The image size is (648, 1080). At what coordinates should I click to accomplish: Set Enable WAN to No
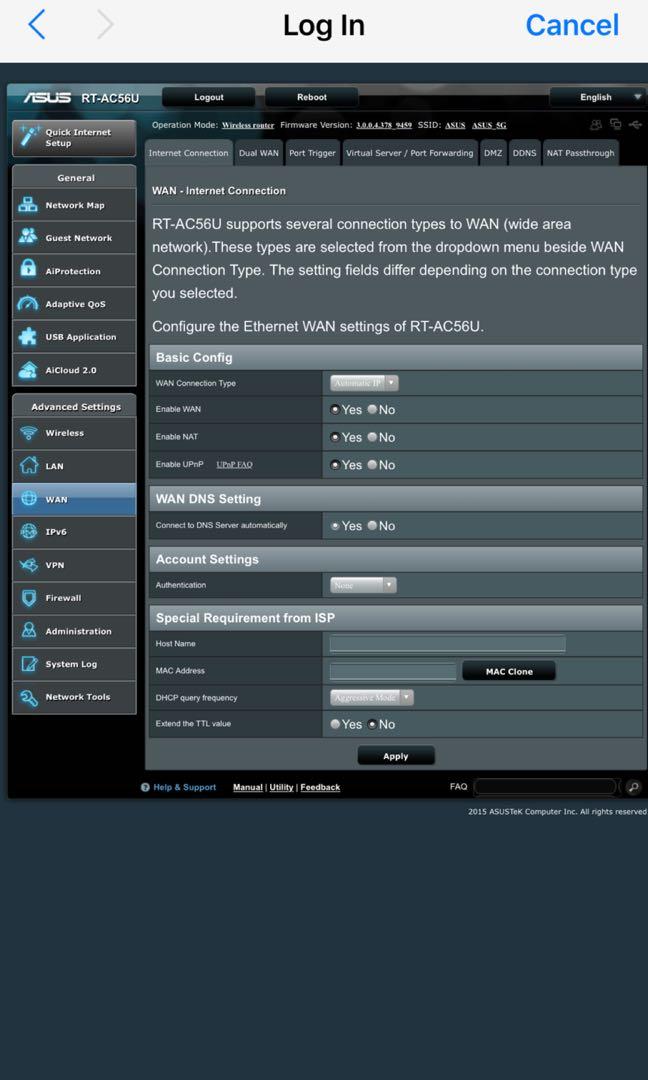(x=372, y=410)
